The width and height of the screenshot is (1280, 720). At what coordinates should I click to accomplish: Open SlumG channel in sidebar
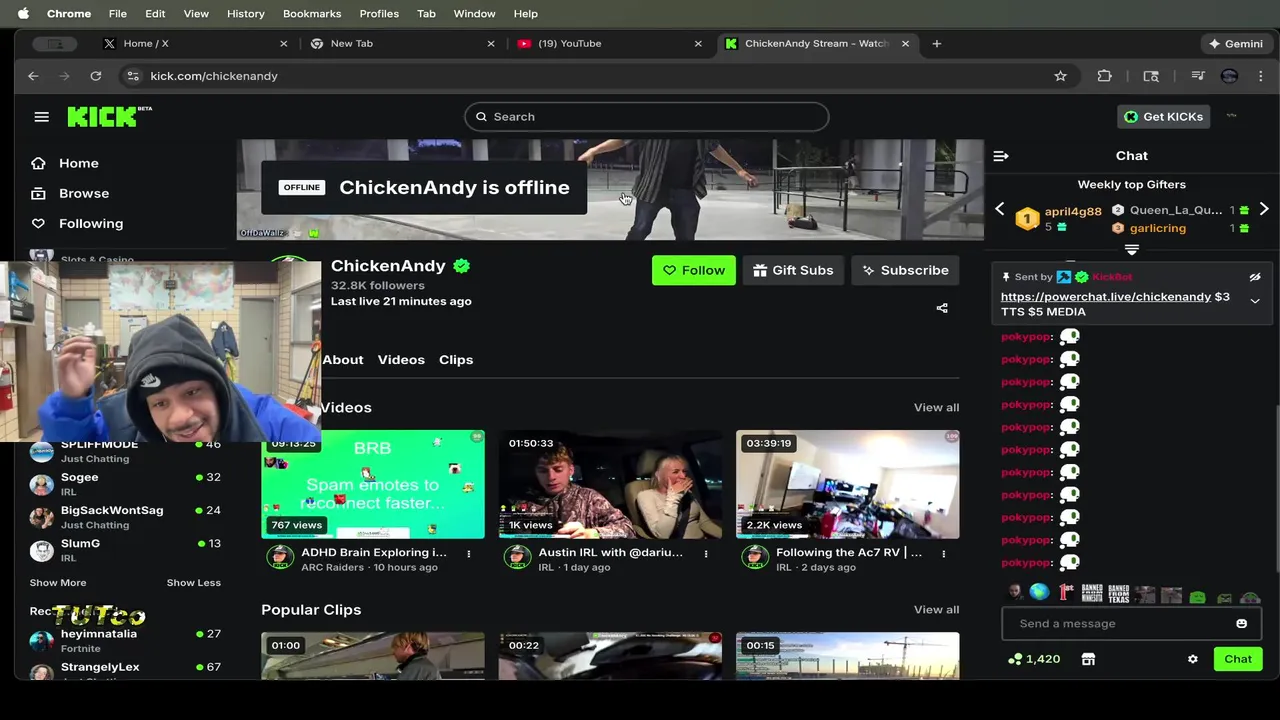125,550
